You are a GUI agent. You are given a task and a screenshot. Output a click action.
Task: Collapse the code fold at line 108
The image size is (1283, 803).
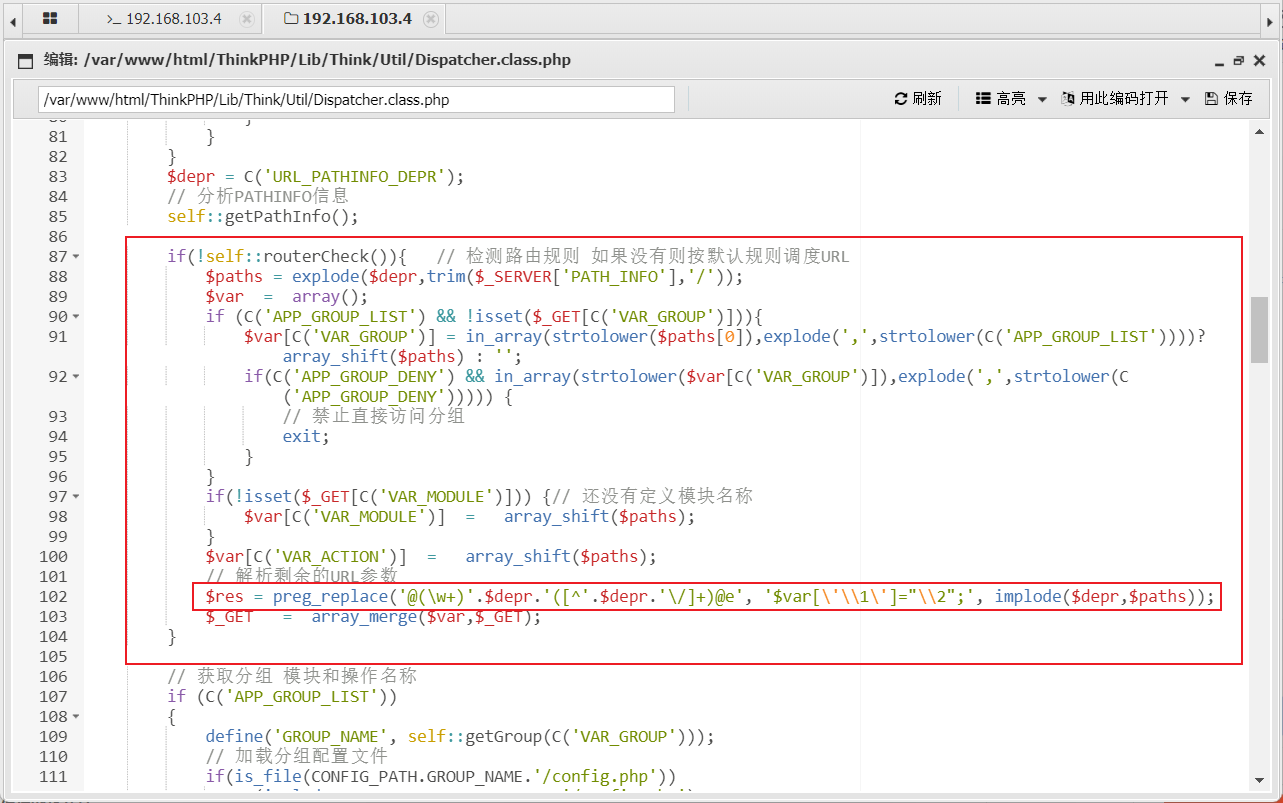(76, 717)
